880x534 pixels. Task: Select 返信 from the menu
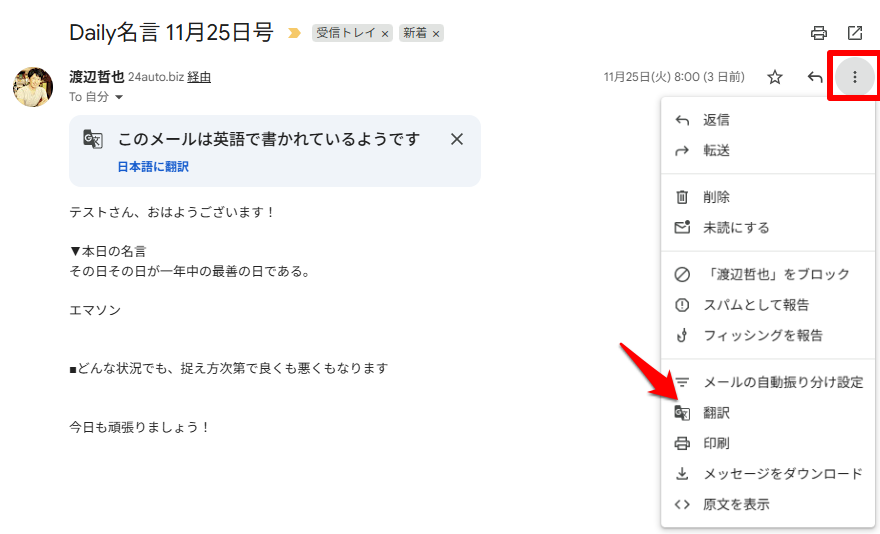pos(716,120)
